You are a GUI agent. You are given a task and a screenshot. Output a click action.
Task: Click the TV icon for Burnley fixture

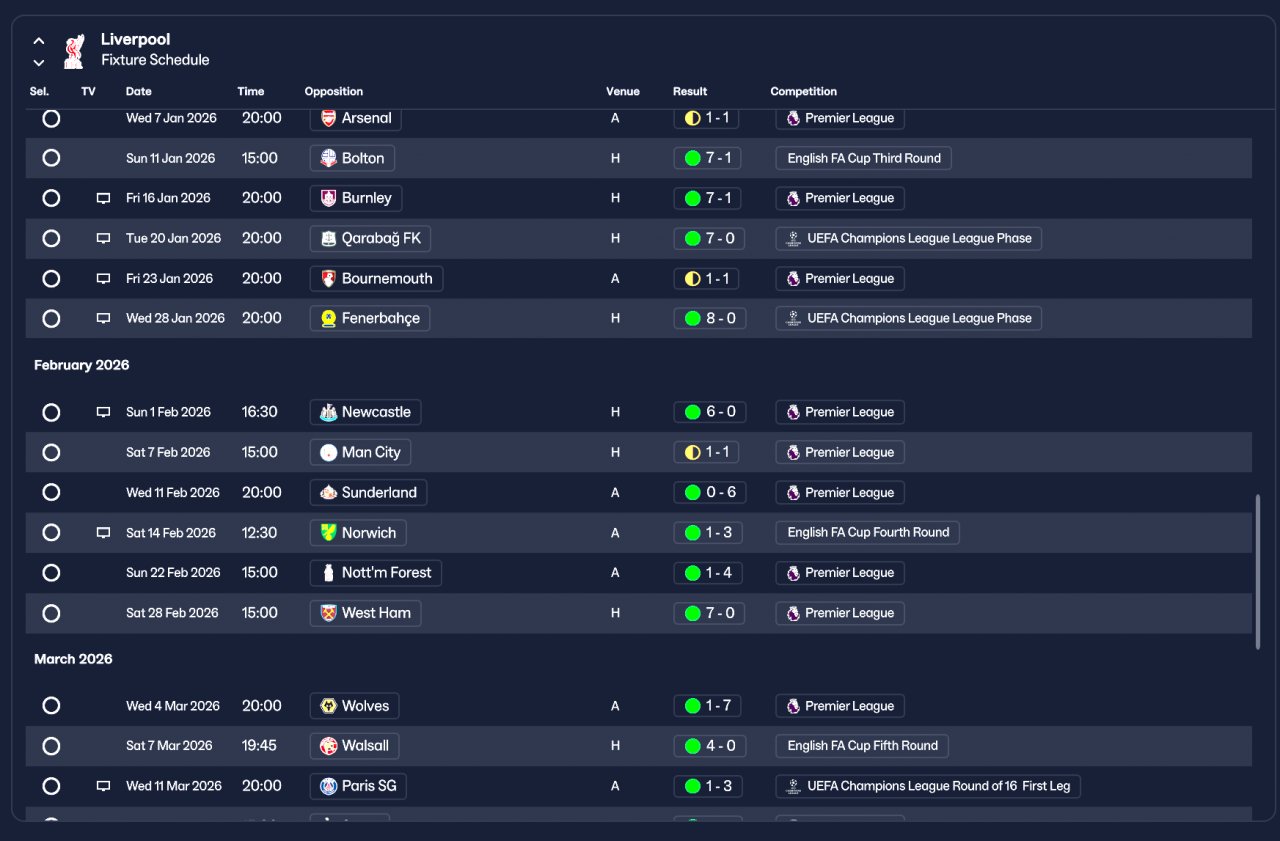pos(103,198)
